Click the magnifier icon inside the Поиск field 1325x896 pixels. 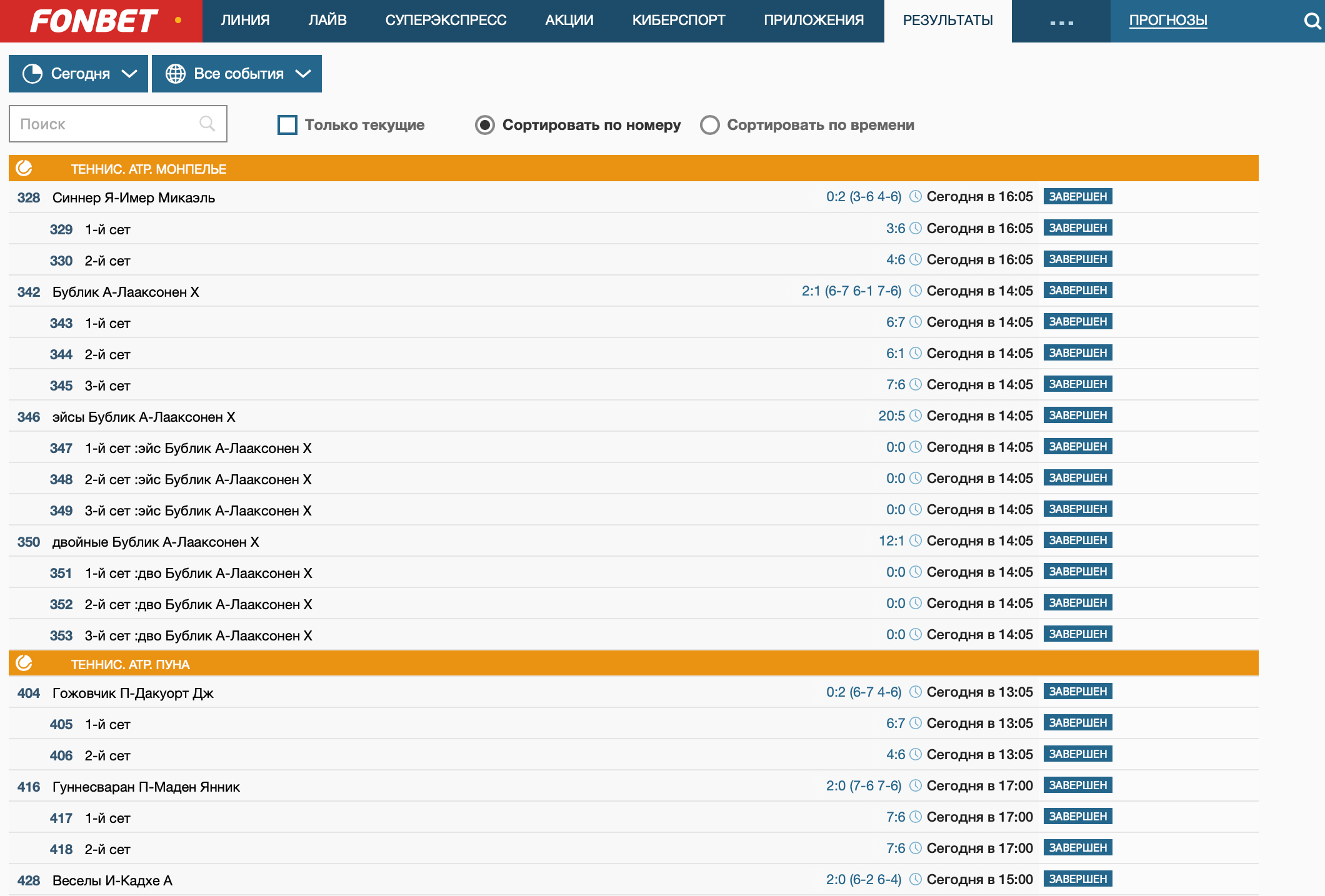[x=207, y=124]
